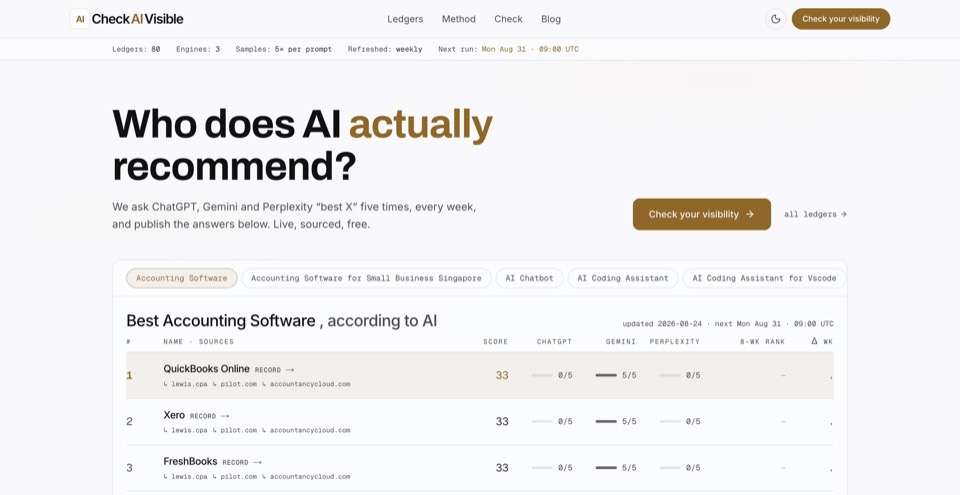Open the Check nav item
Screen dimensions: 960x495
[x=508, y=19]
